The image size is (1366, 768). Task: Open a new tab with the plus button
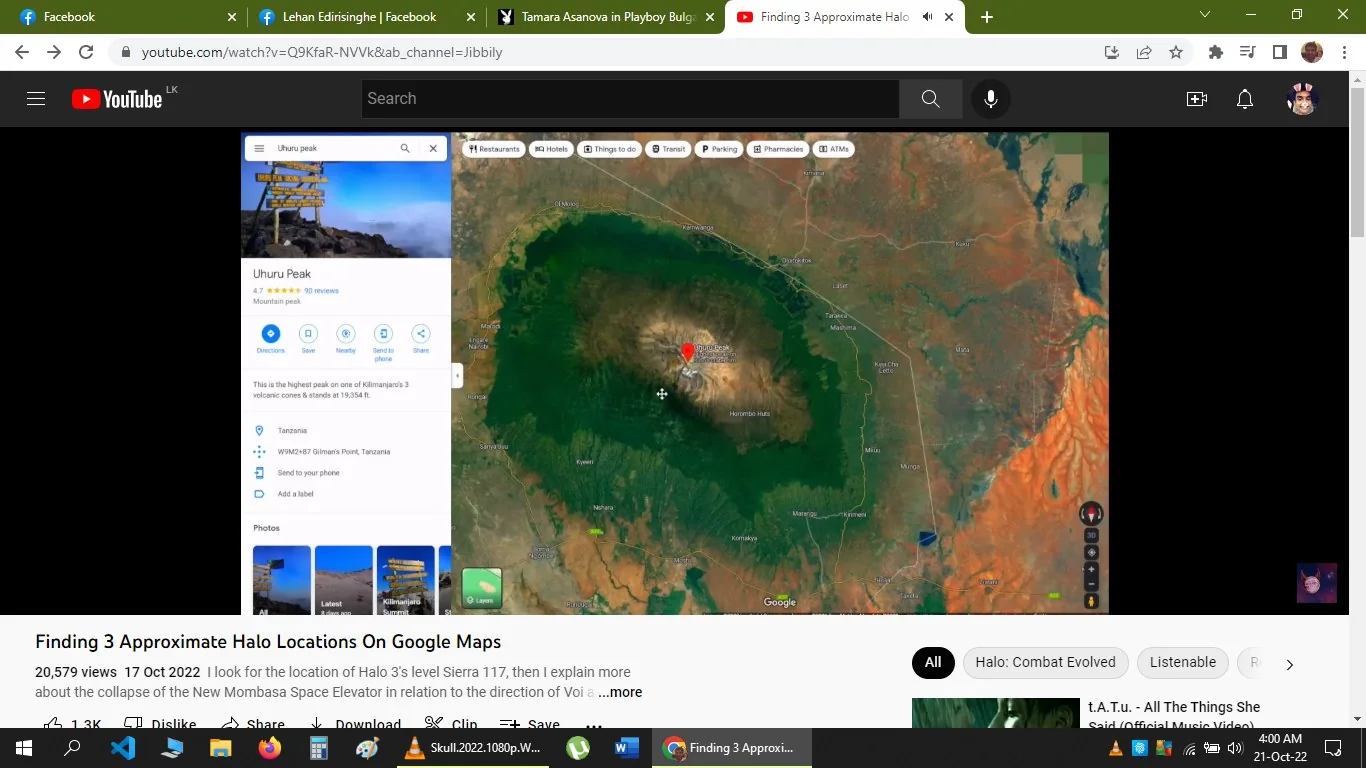(987, 17)
